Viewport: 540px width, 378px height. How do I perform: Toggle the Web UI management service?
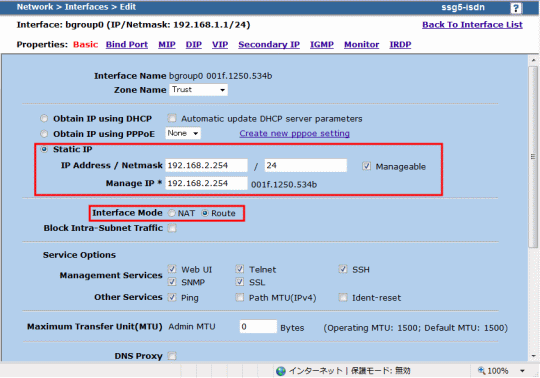[x=172, y=269]
